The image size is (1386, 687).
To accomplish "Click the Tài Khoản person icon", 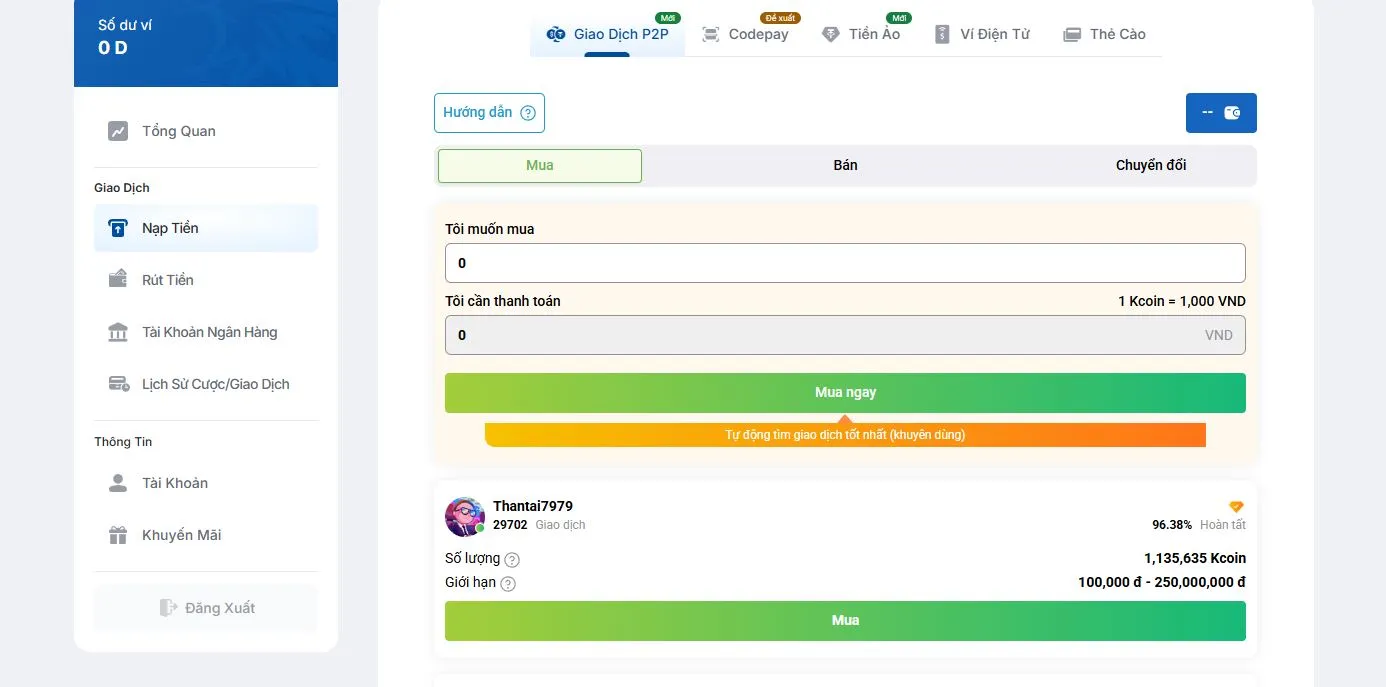I will coord(118,483).
